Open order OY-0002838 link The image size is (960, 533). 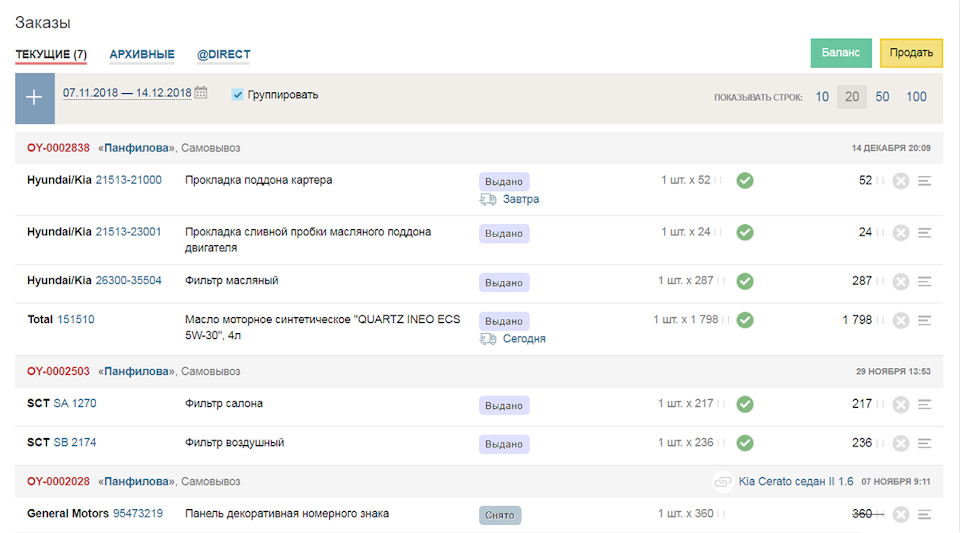[58, 148]
